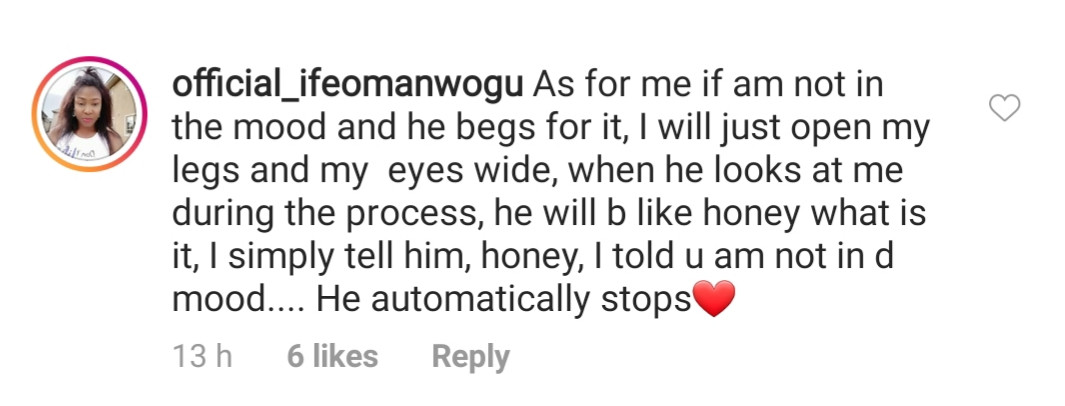
Task: Click the 13 h timestamp
Action: pyautogui.click(x=202, y=356)
